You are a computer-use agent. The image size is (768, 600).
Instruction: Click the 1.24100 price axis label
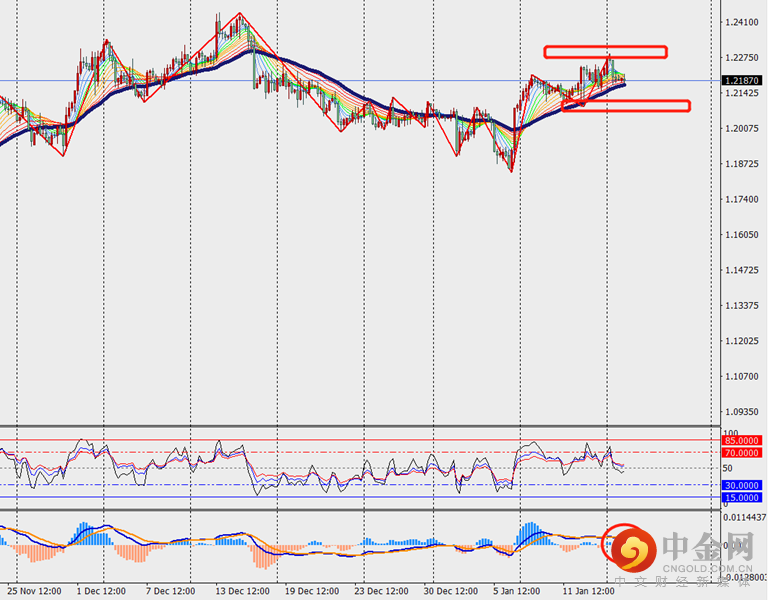tap(742, 22)
